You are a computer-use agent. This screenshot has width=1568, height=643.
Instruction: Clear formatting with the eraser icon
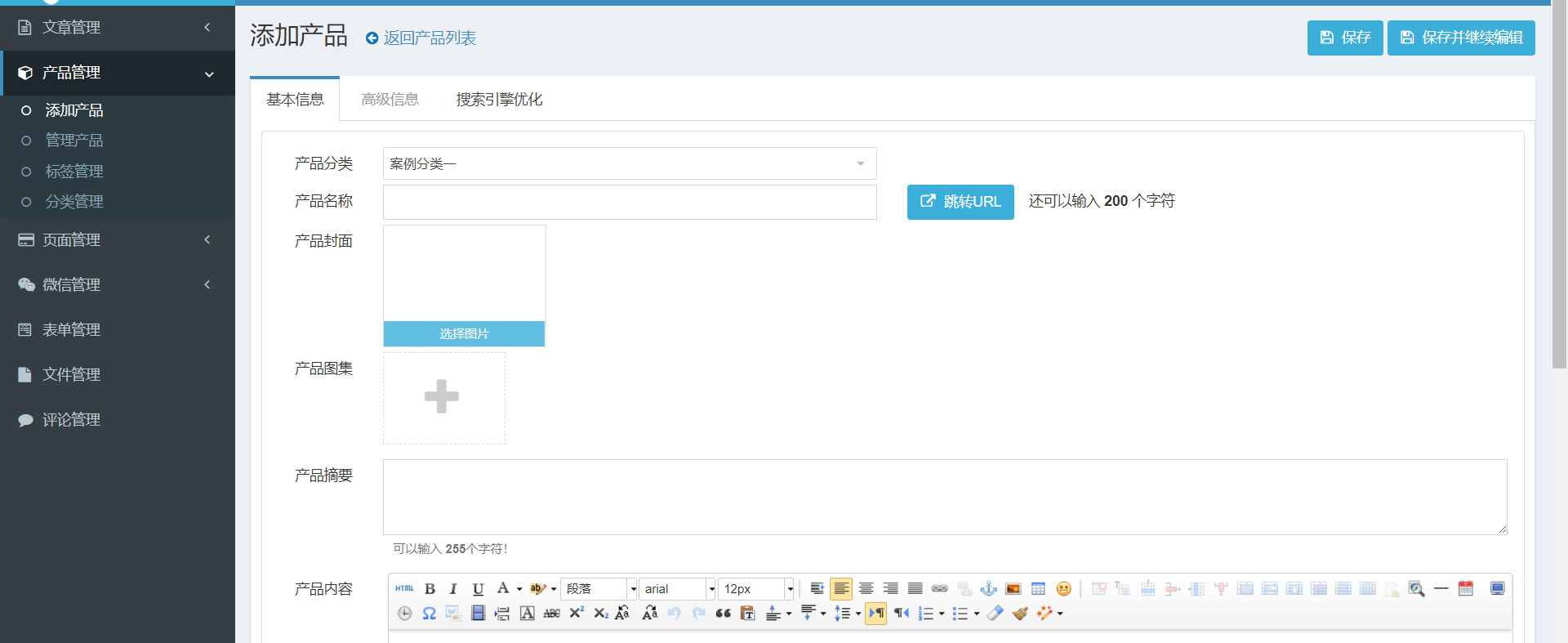coord(995,613)
